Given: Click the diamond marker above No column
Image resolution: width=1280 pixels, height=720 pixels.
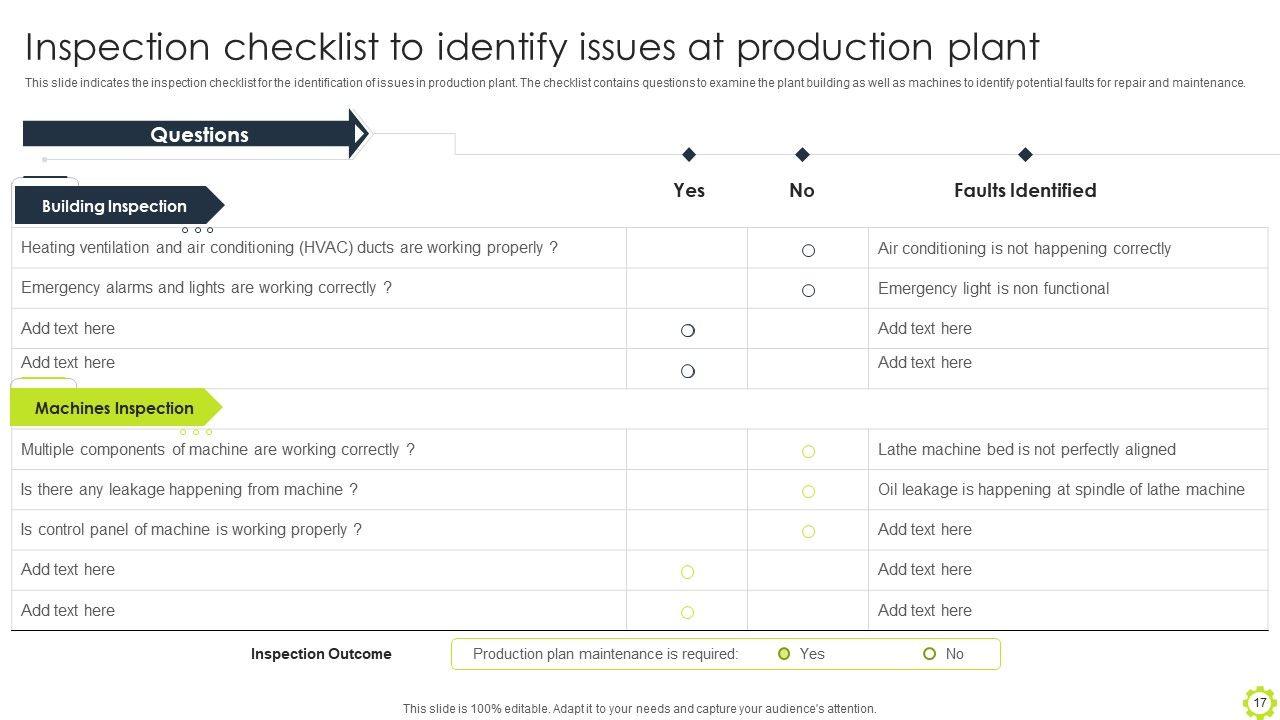Looking at the screenshot, I should click(x=802, y=154).
